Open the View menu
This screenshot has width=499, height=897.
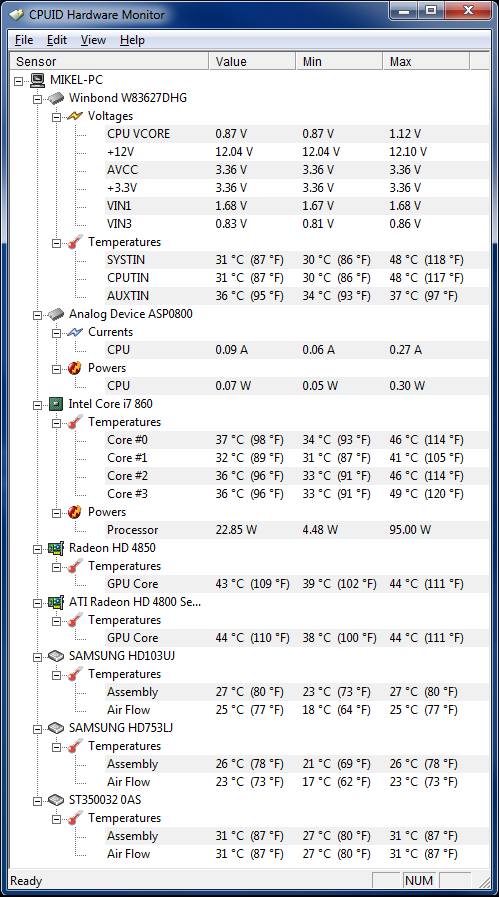(x=93, y=40)
